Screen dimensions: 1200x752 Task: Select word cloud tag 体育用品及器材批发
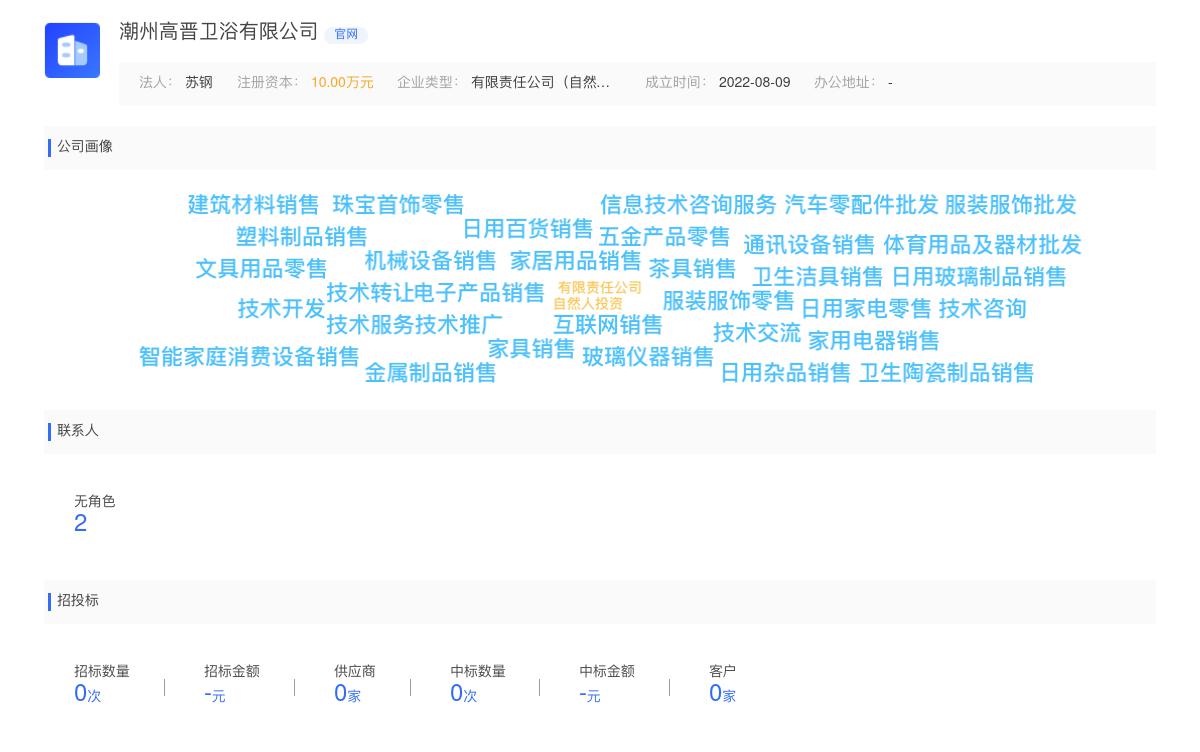982,245
